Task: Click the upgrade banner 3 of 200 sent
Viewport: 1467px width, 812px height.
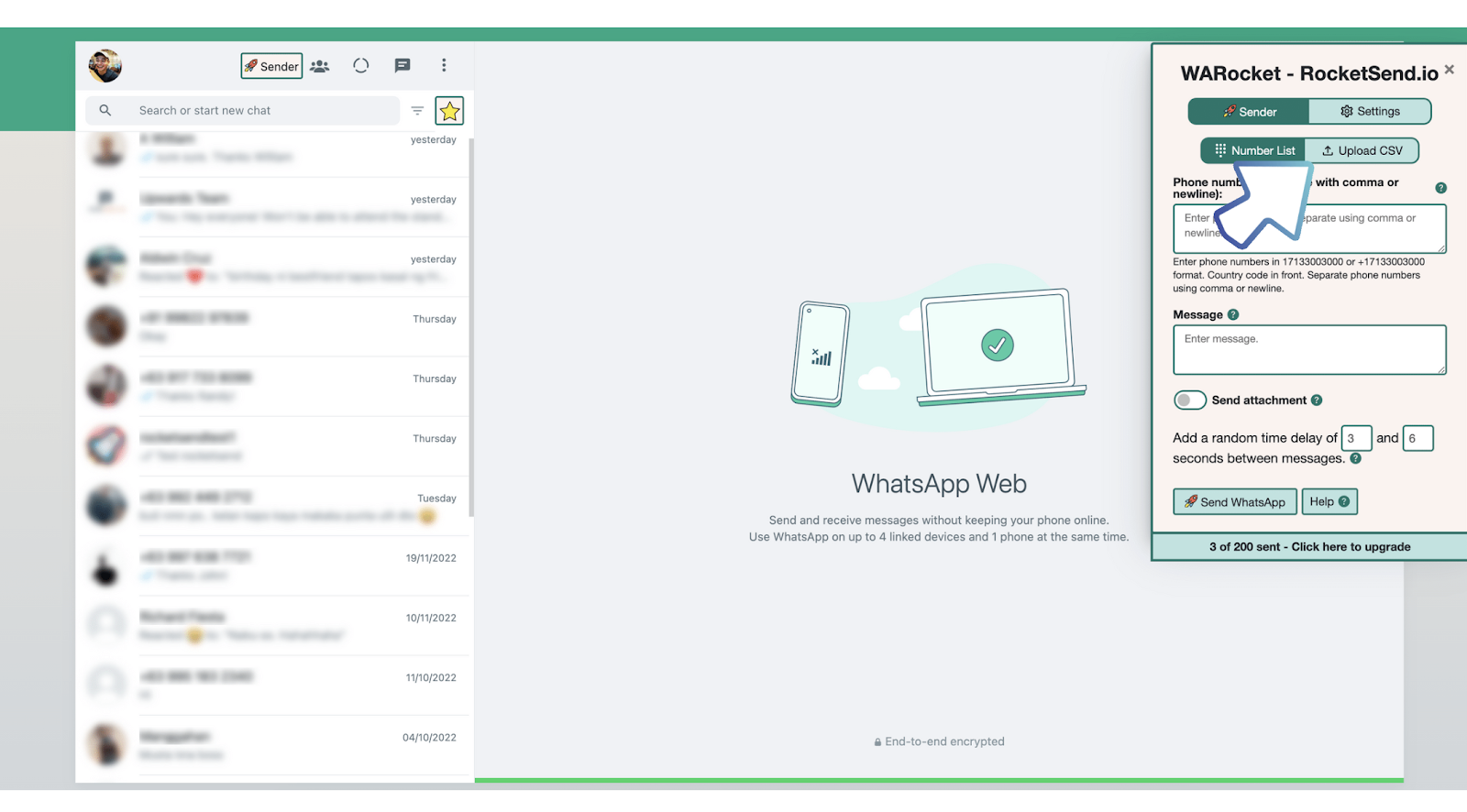Action: [x=1309, y=547]
